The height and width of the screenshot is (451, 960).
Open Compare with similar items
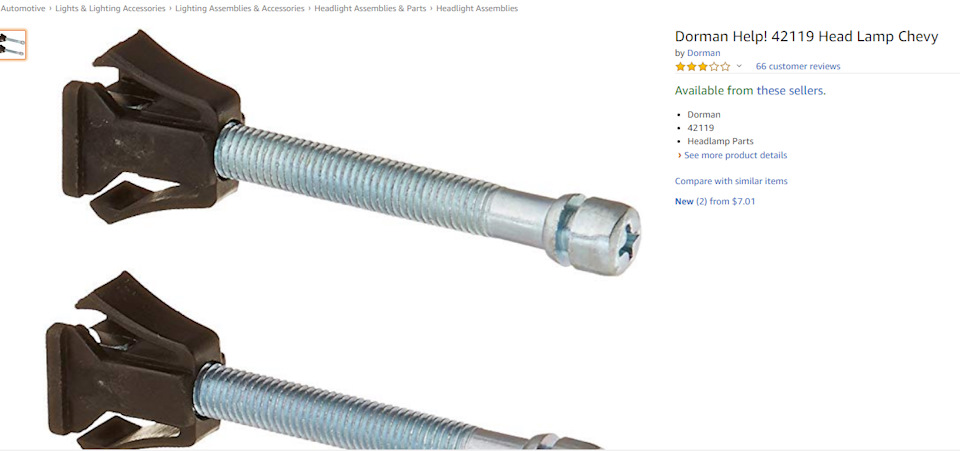[x=731, y=181]
